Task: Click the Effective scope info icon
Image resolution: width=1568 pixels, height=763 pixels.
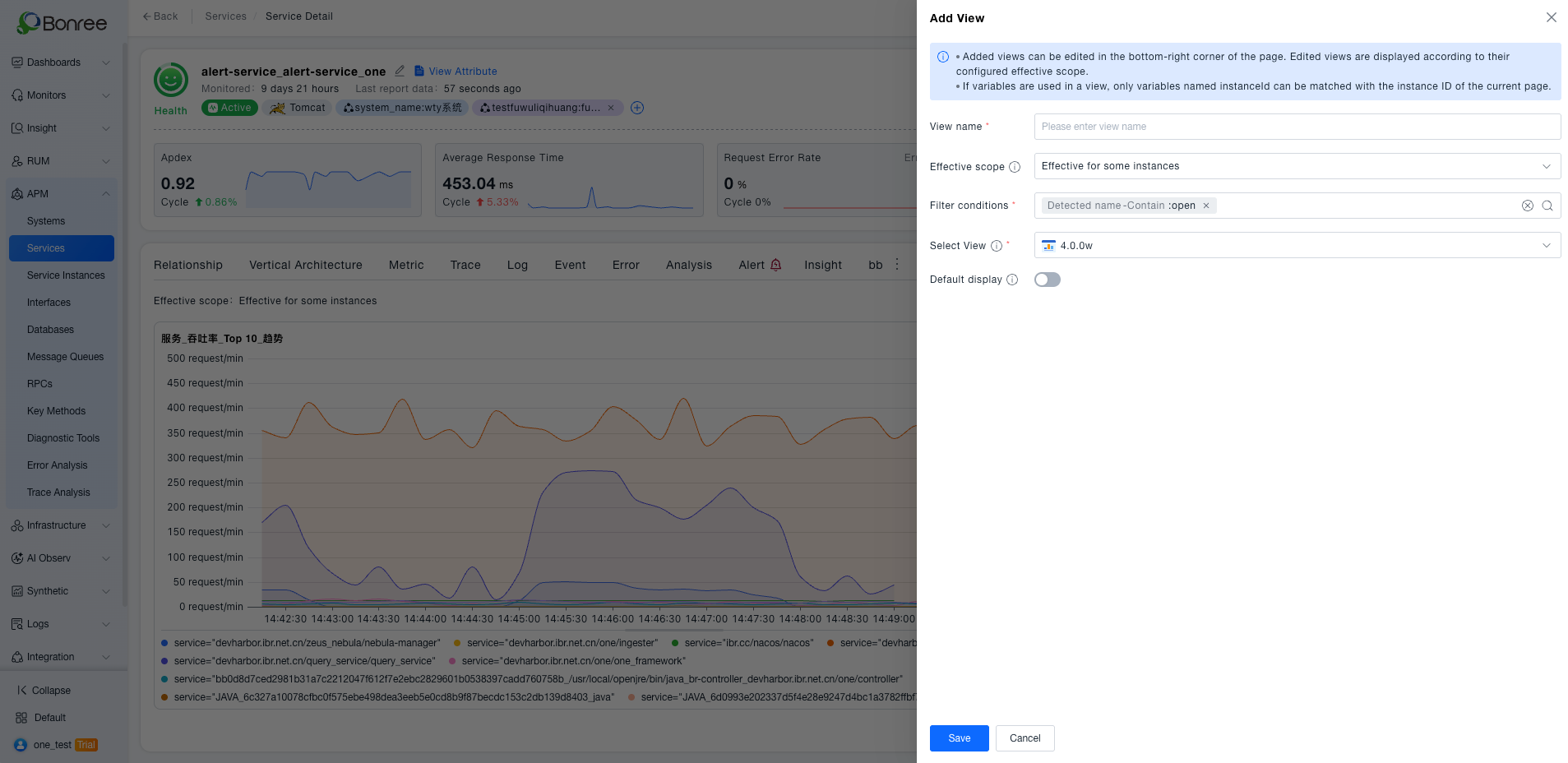Action: pyautogui.click(x=1015, y=167)
